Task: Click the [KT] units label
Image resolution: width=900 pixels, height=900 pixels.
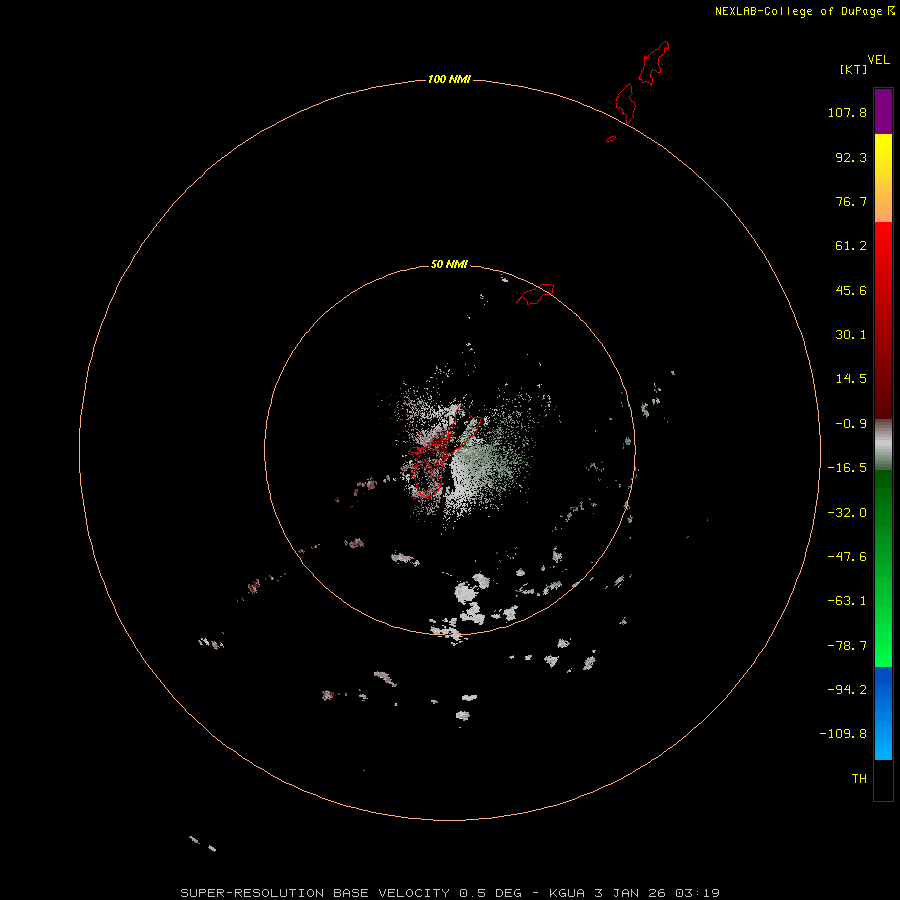Action: [x=854, y=69]
